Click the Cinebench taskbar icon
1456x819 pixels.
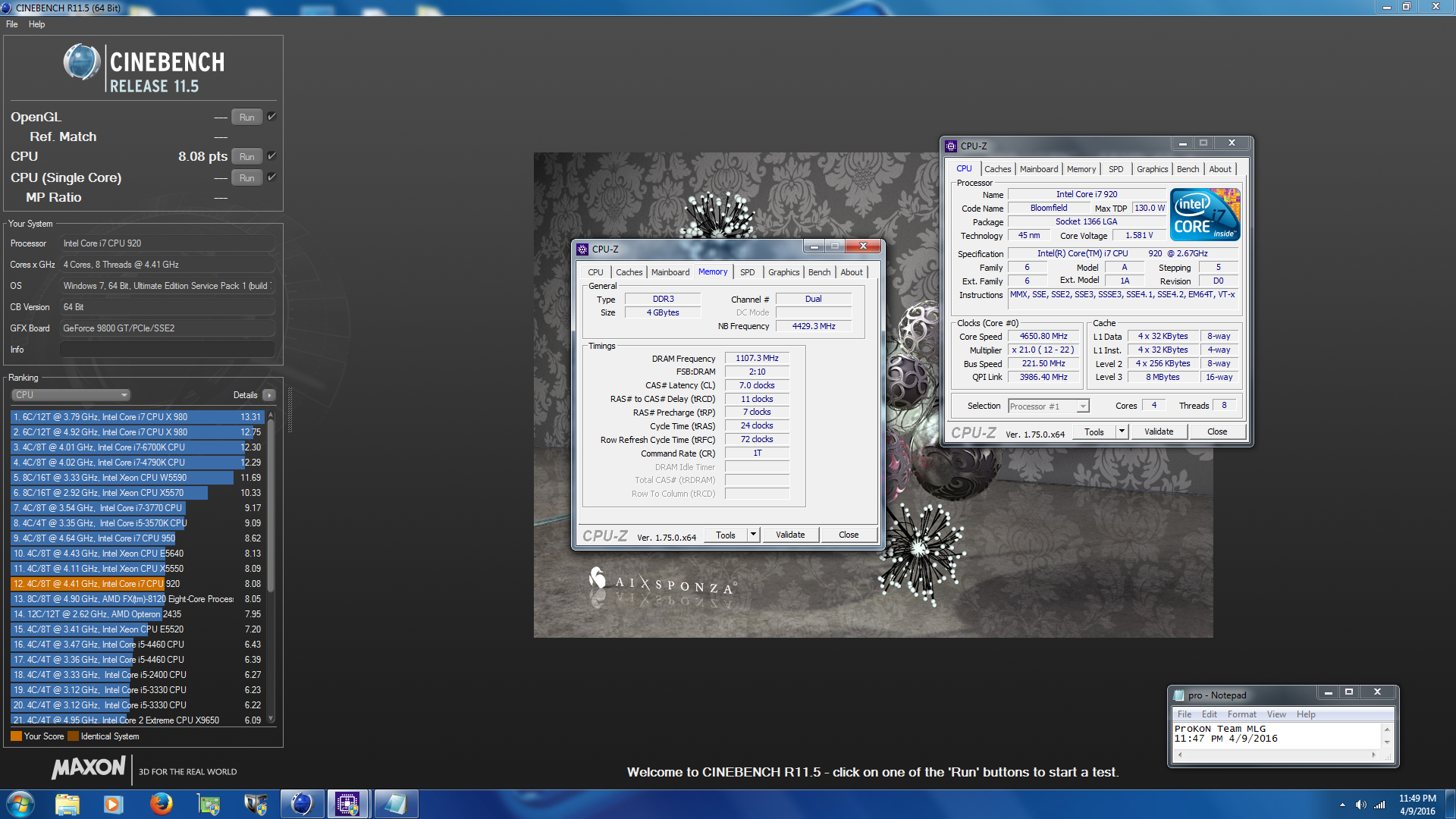302,804
